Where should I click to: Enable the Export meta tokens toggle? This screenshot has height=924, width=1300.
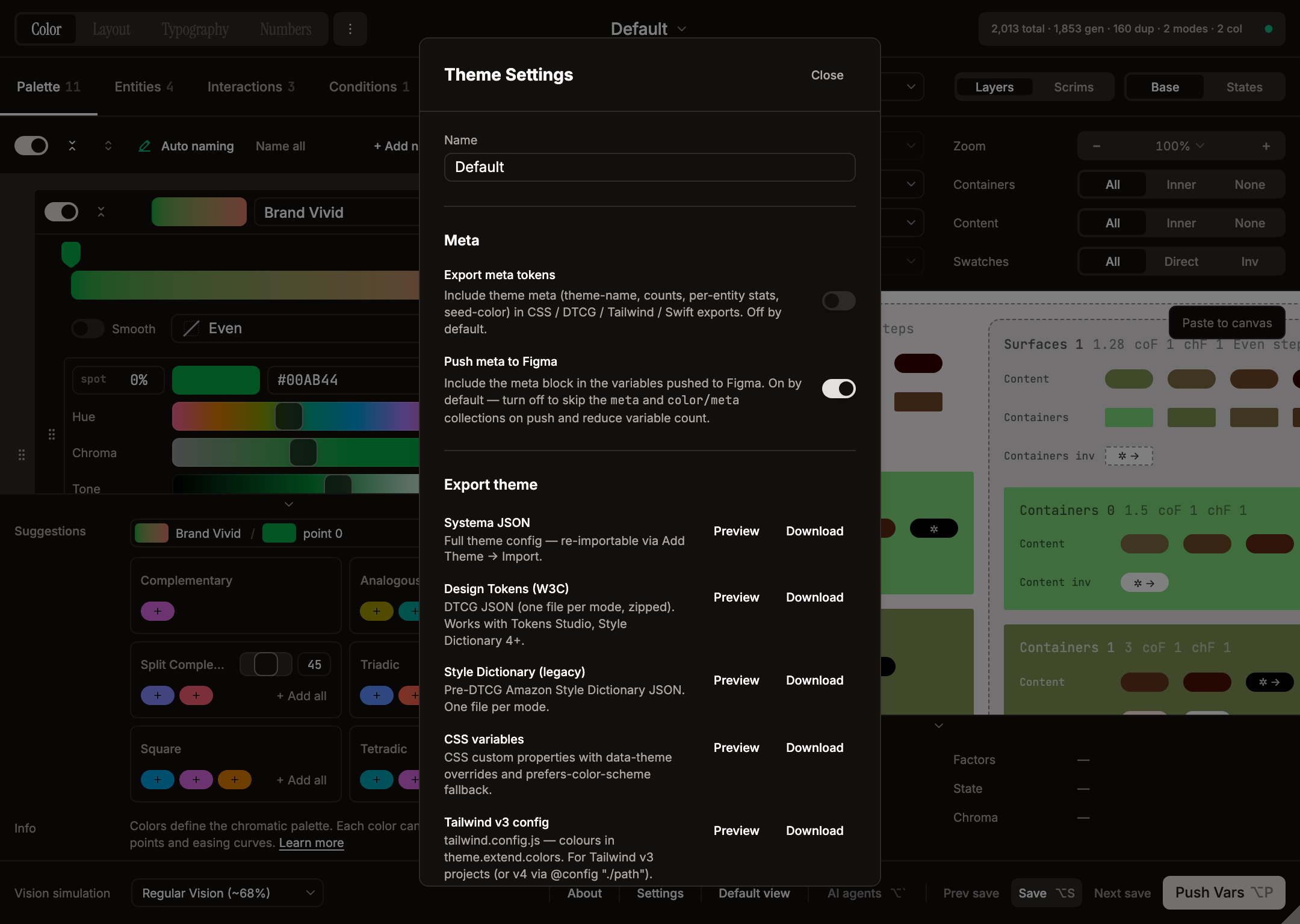(x=838, y=301)
